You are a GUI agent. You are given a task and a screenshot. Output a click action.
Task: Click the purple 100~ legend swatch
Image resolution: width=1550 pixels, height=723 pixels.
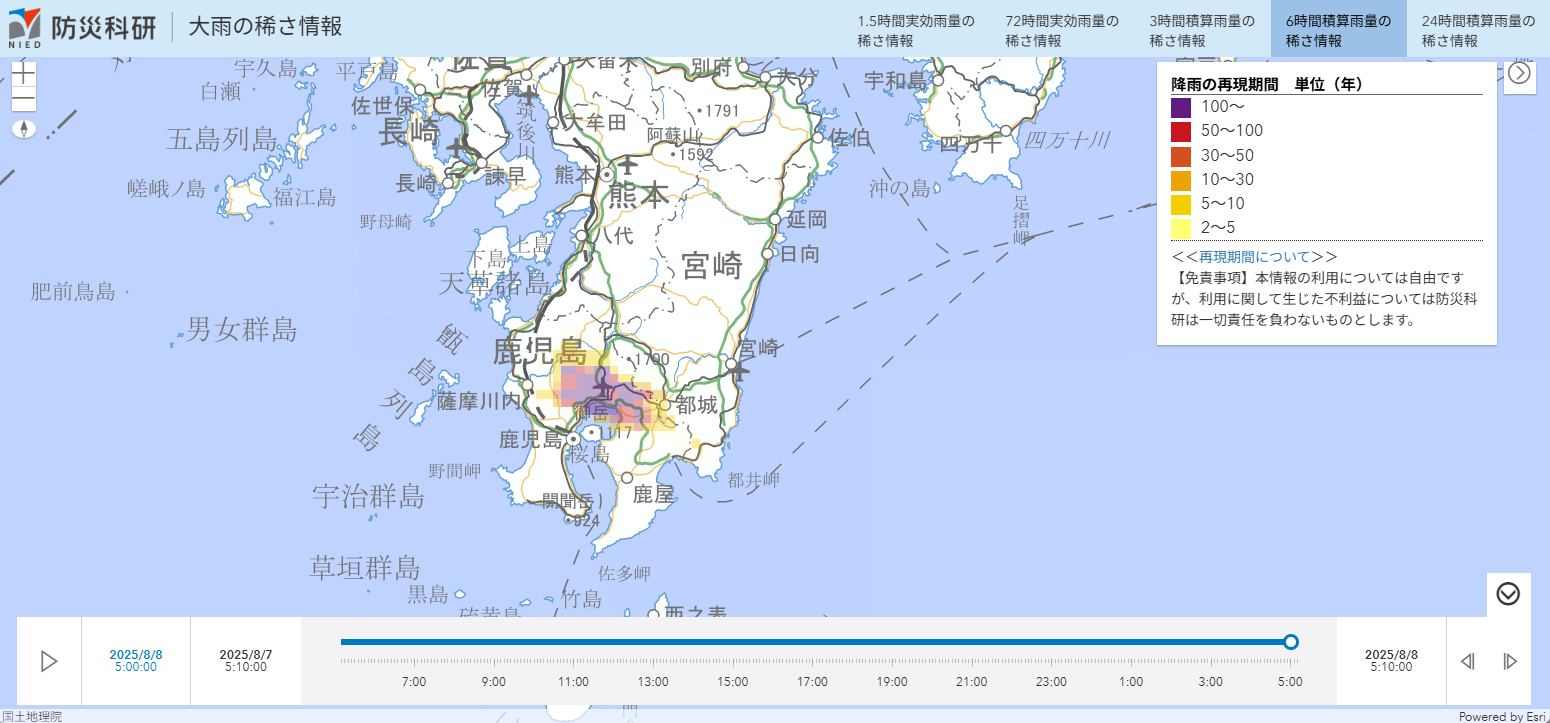click(1181, 107)
